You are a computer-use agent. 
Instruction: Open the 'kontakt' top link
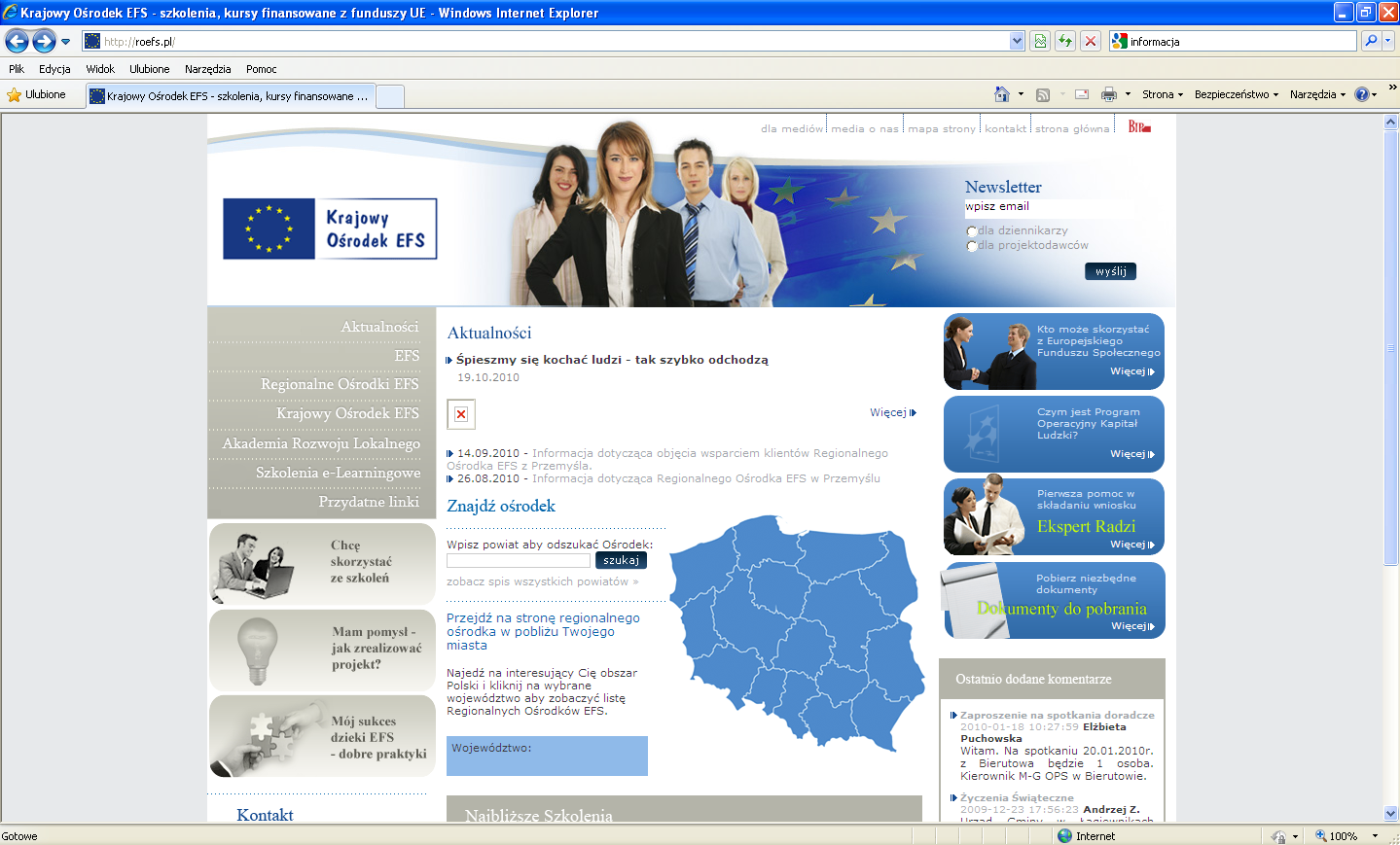pos(1005,128)
